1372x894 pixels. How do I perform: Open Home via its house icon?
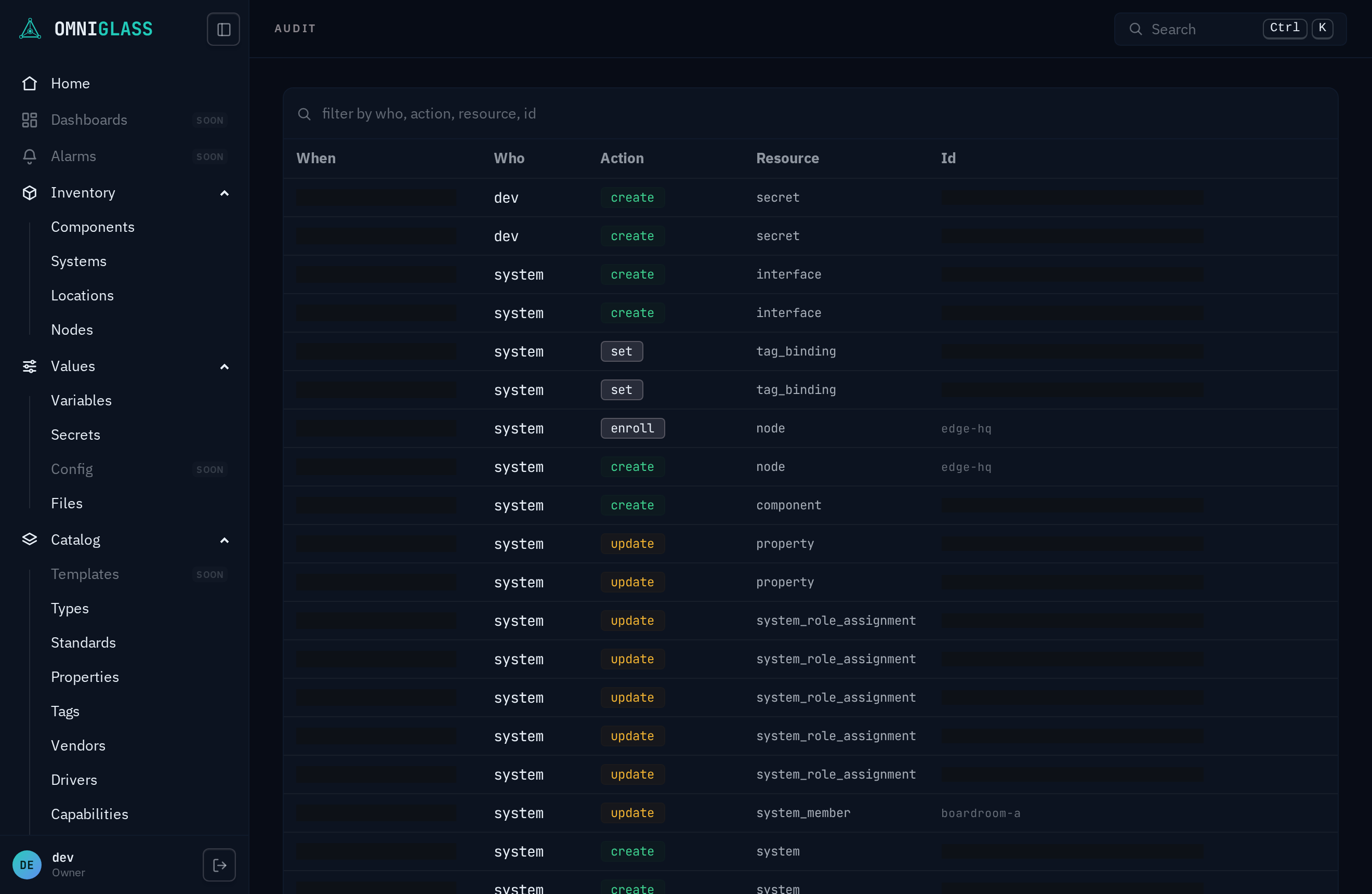click(30, 84)
